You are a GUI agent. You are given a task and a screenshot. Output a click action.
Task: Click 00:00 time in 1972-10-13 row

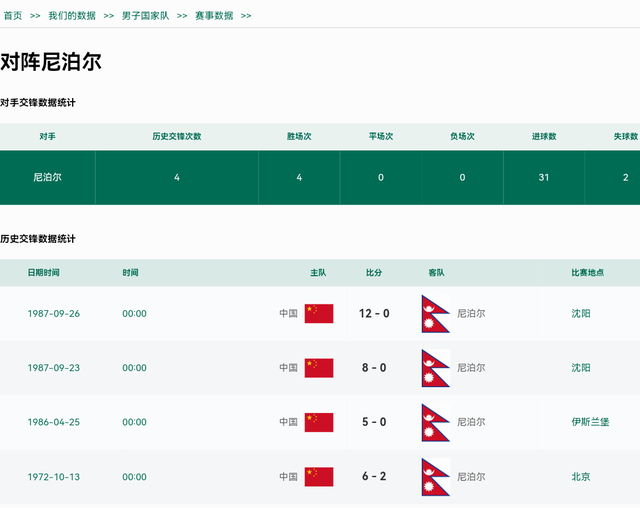coord(134,477)
